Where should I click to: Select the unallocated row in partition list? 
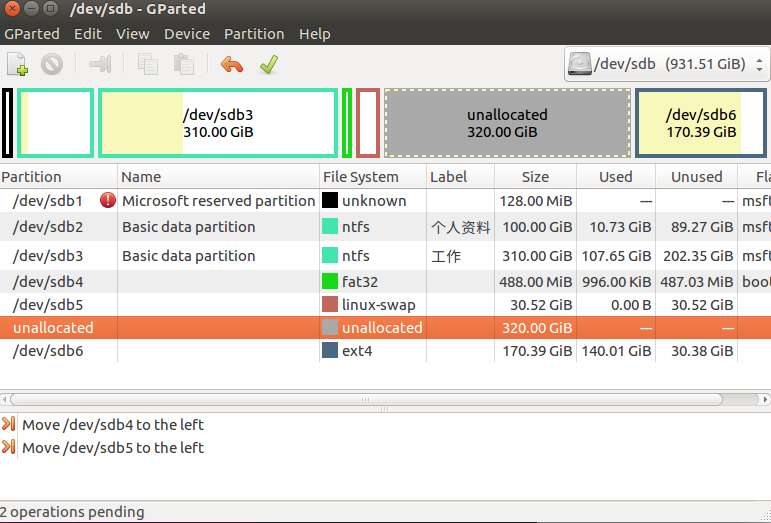pos(386,327)
